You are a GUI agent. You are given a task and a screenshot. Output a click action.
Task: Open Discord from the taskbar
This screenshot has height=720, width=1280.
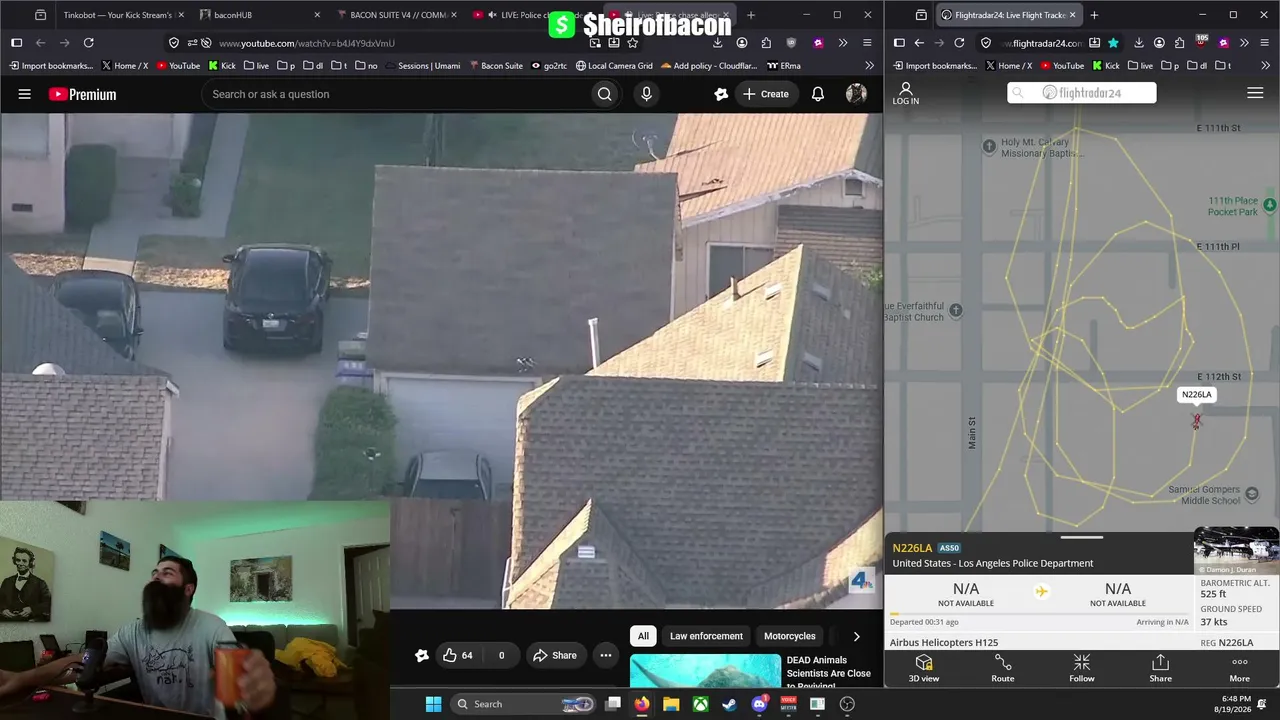click(759, 704)
